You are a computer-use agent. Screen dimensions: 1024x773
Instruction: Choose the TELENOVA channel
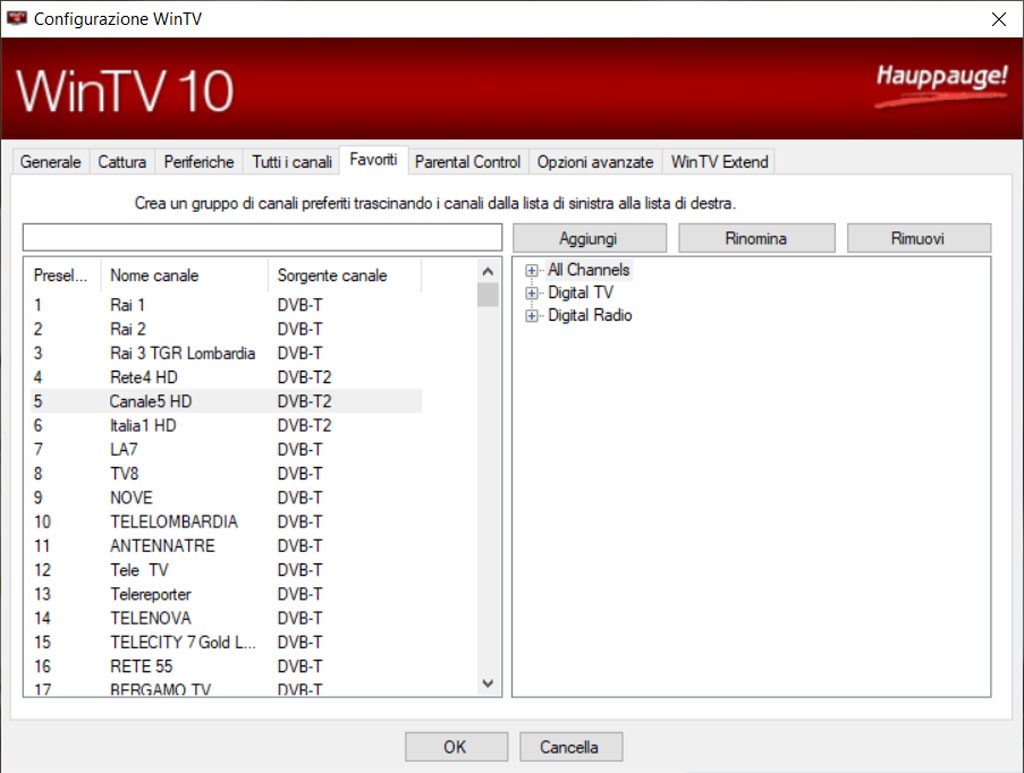(226, 619)
